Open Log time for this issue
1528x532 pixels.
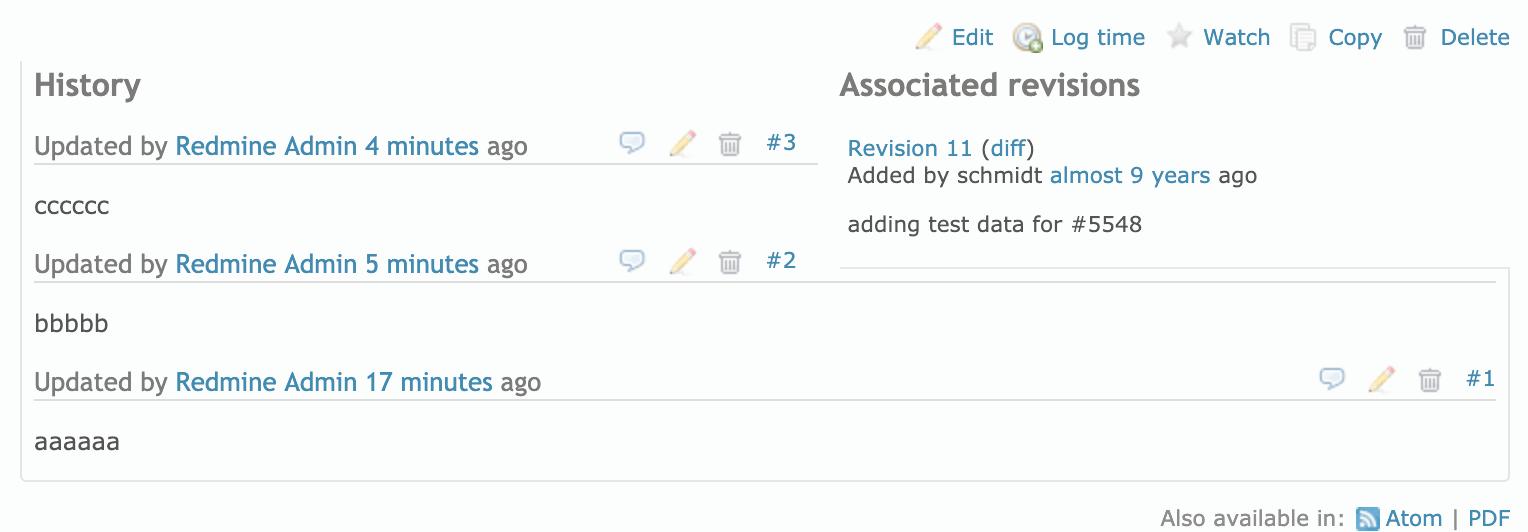(x=1079, y=37)
